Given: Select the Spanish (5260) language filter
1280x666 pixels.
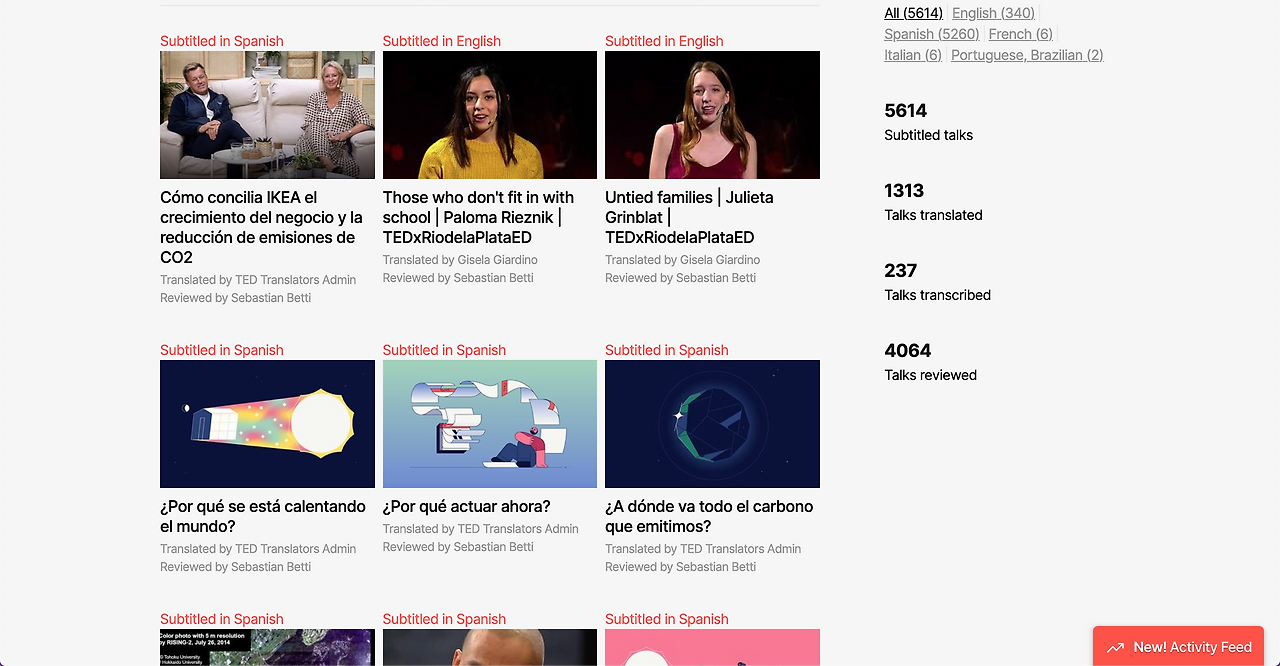Looking at the screenshot, I should point(932,34).
